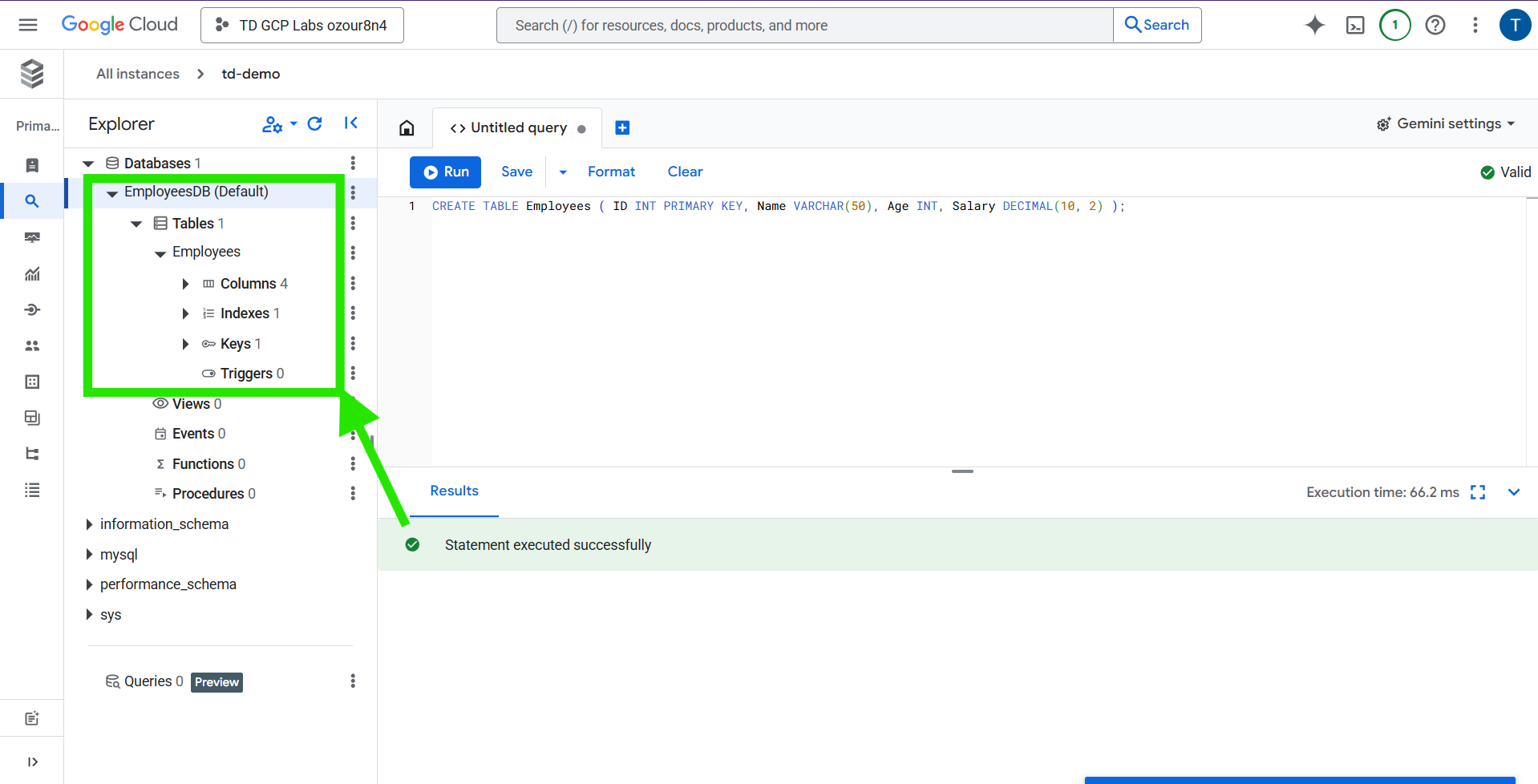Expand the Columns node under Employees
Viewport: 1538px width, 784px height.
(x=185, y=284)
